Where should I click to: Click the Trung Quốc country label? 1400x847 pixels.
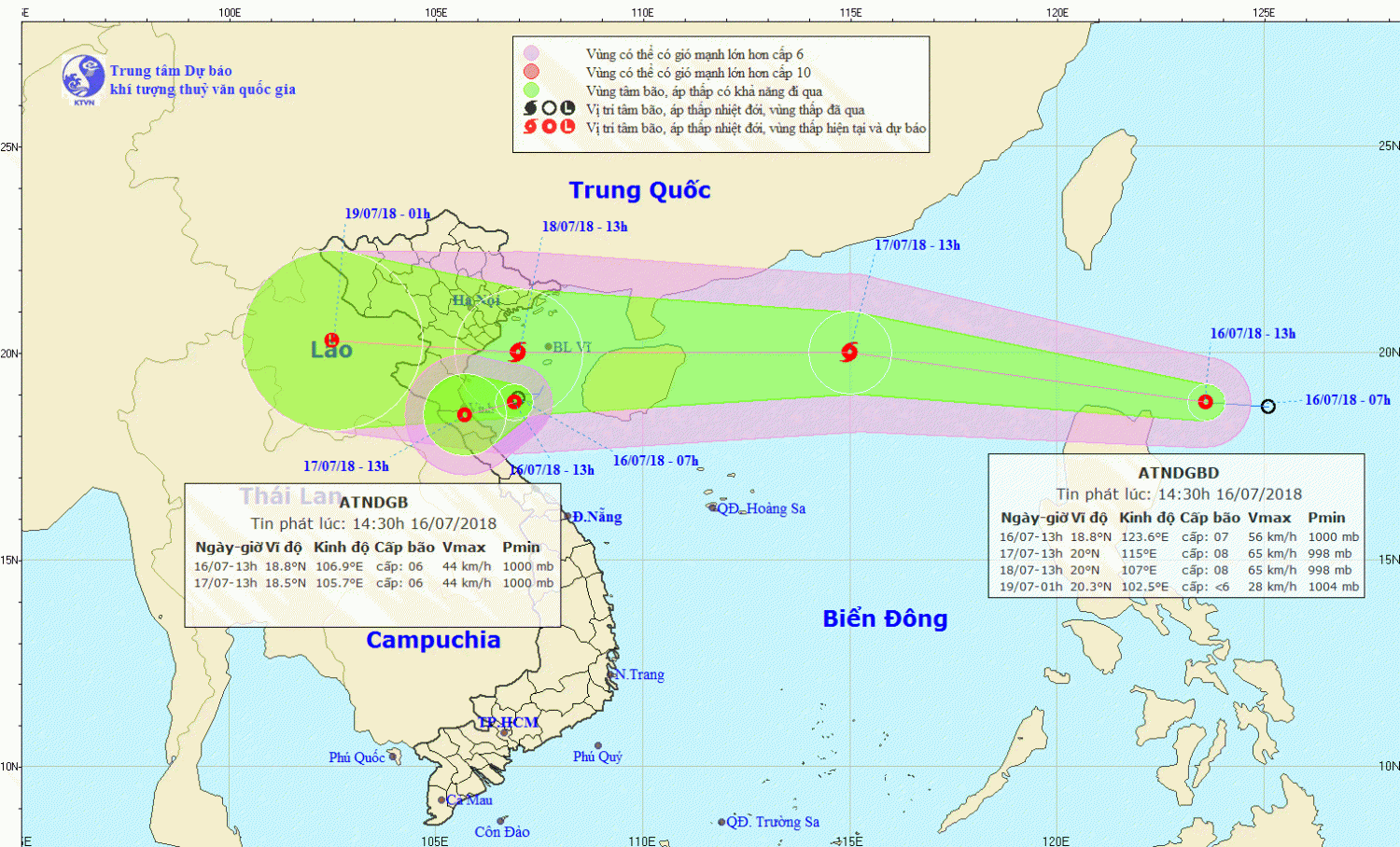click(x=639, y=190)
